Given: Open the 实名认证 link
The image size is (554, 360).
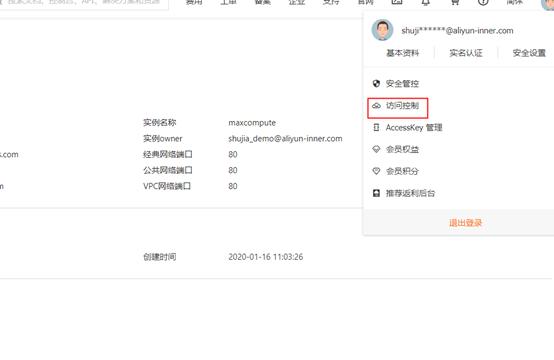Looking at the screenshot, I should [466, 53].
